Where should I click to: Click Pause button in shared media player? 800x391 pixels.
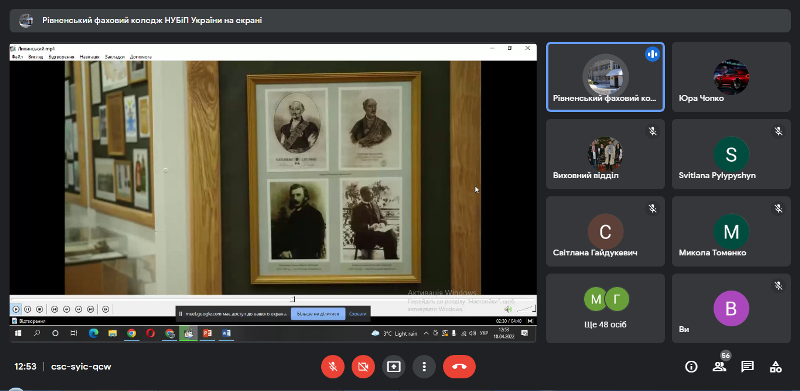28,309
